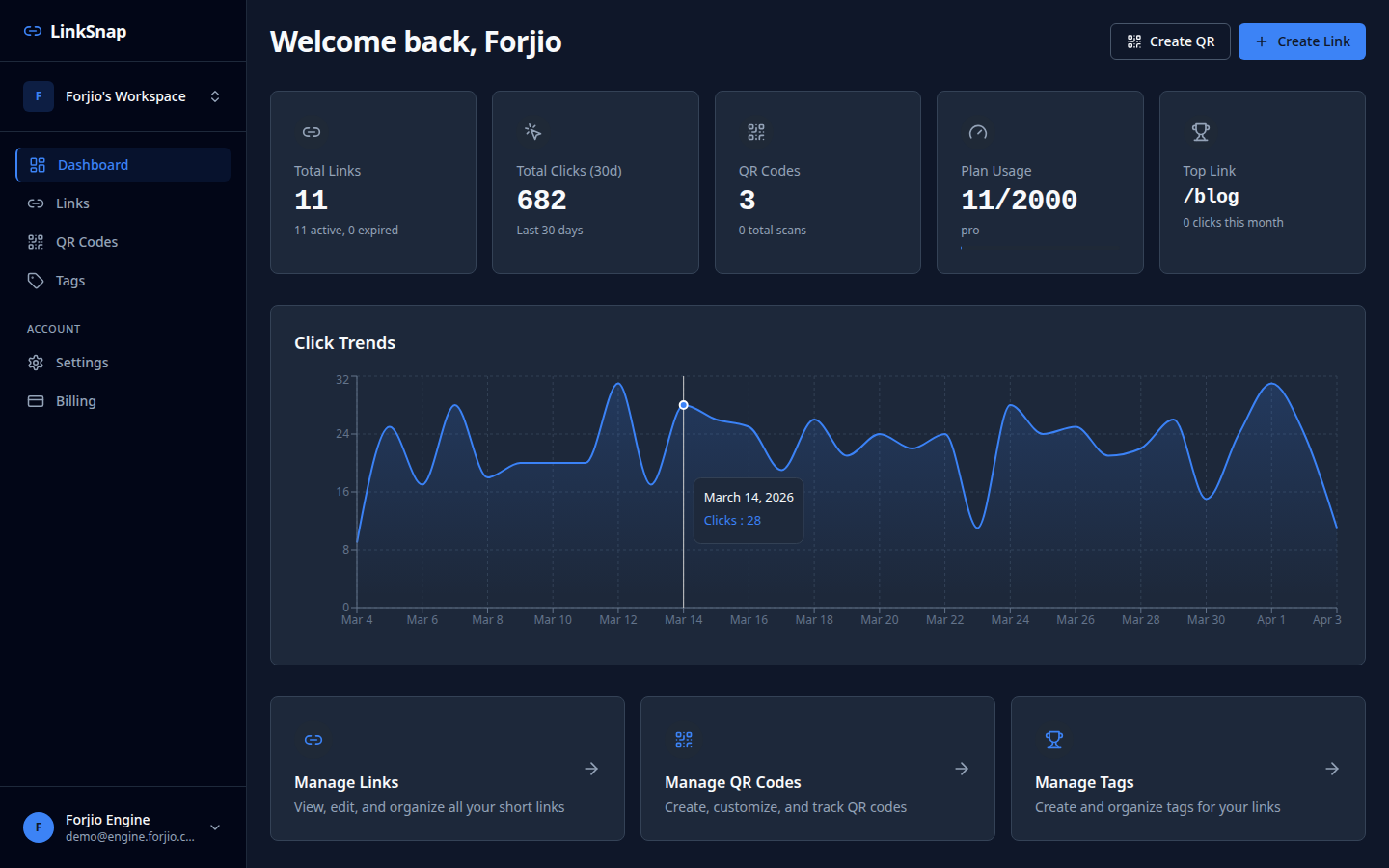
Task: Select Settings under Account
Action: (x=81, y=363)
